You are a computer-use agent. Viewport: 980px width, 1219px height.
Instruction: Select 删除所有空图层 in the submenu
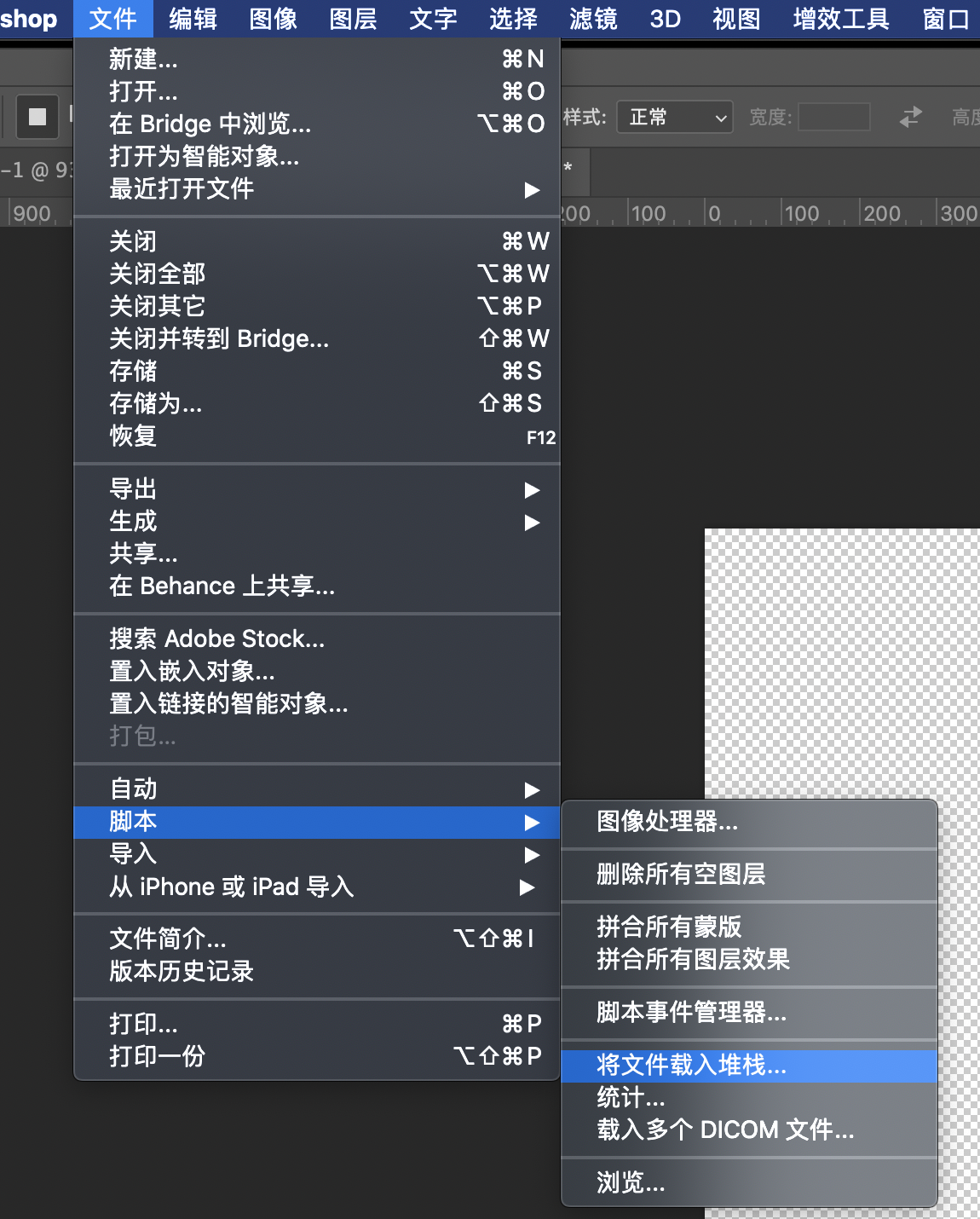tap(680, 875)
